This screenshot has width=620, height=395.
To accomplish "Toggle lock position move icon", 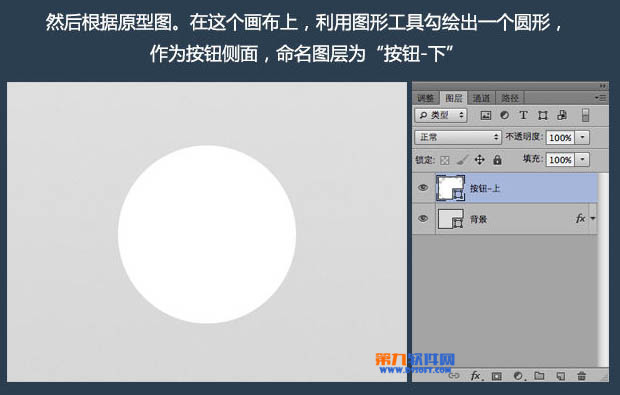I will point(480,160).
